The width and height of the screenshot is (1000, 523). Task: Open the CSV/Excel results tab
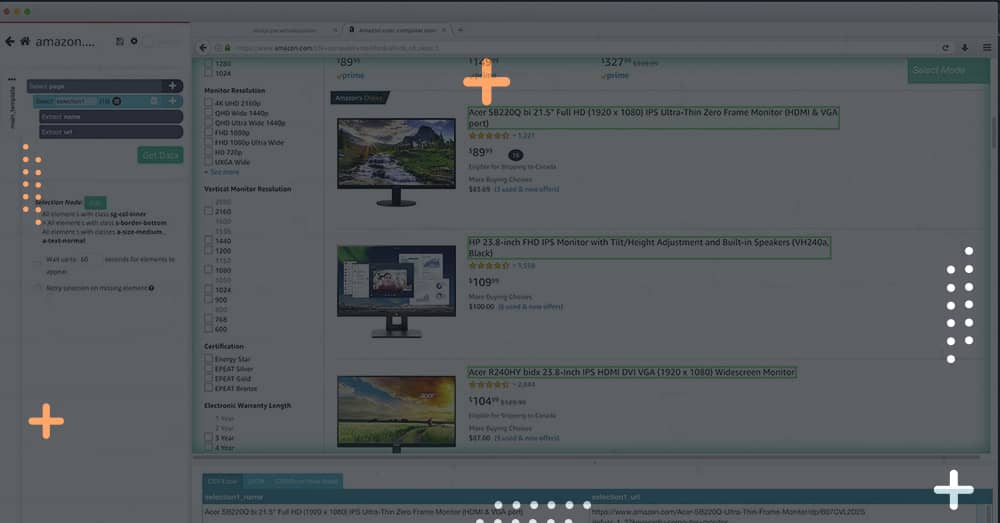click(222, 481)
